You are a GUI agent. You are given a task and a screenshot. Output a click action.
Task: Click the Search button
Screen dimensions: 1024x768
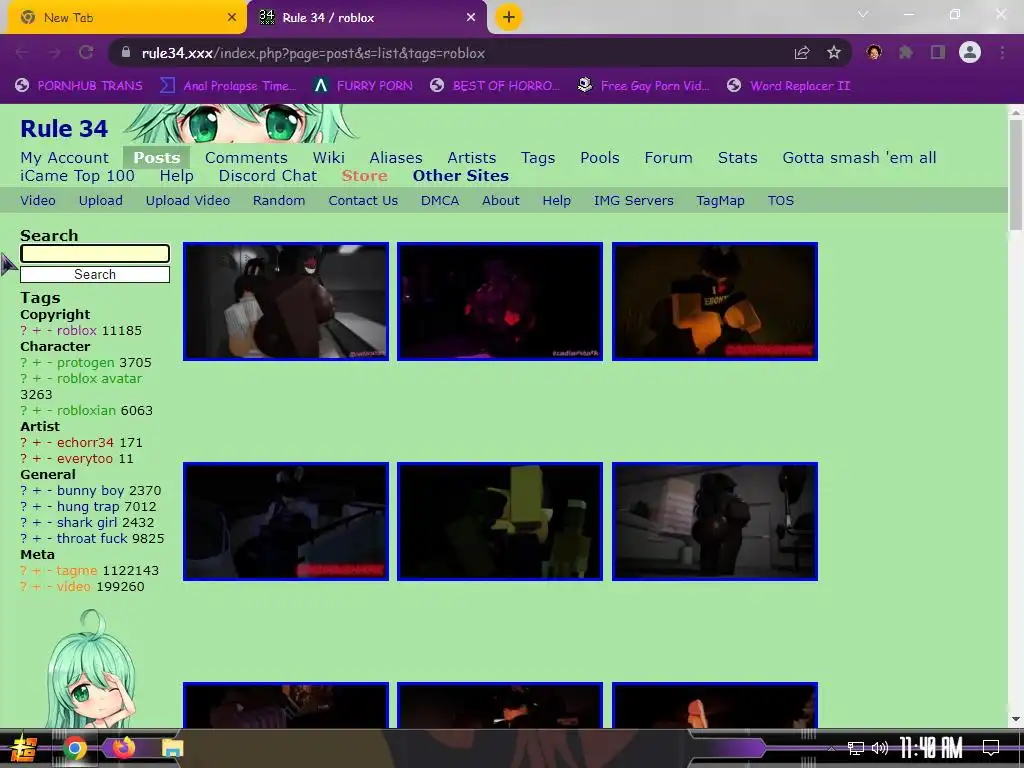pos(95,274)
